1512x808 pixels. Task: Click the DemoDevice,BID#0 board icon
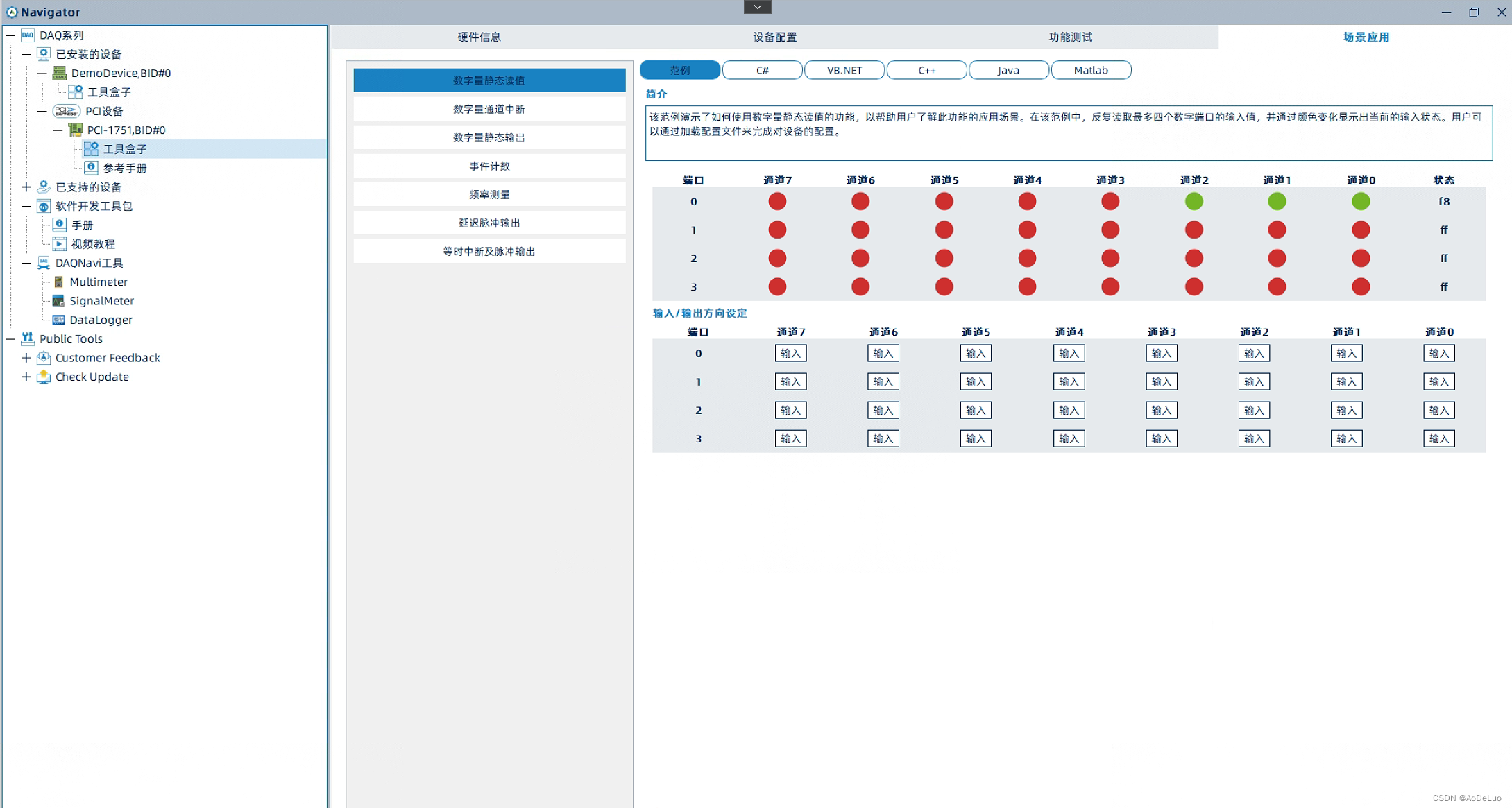coord(60,73)
